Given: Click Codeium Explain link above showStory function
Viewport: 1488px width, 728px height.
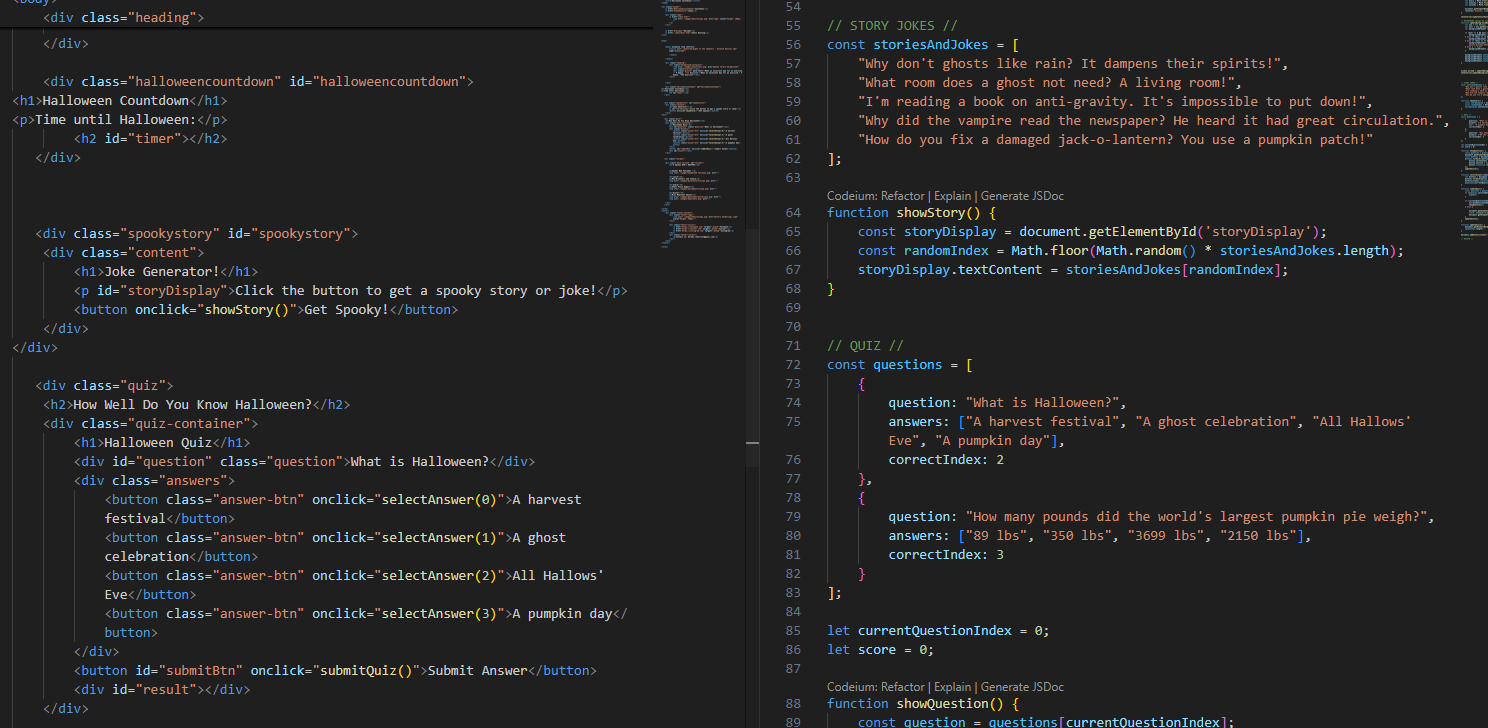Looking at the screenshot, I should 951,196.
